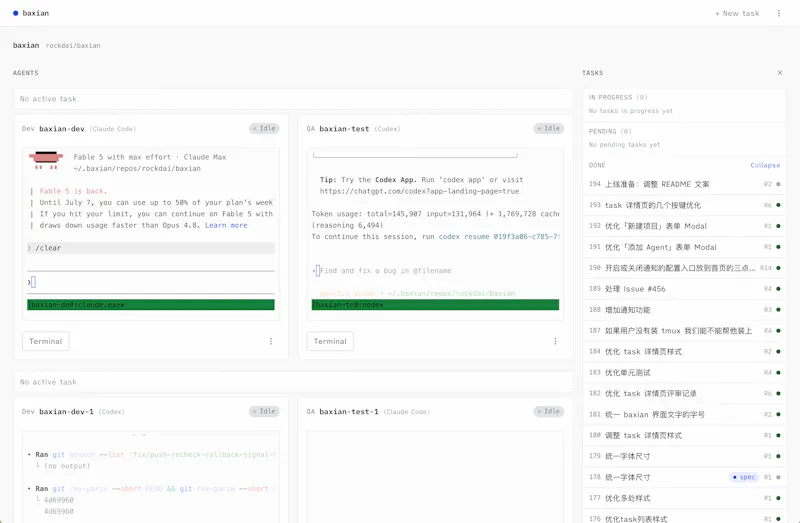The width and height of the screenshot is (800, 523).
Task: Click the green baxian-te0:node tmux status bar
Action: (x=435, y=305)
